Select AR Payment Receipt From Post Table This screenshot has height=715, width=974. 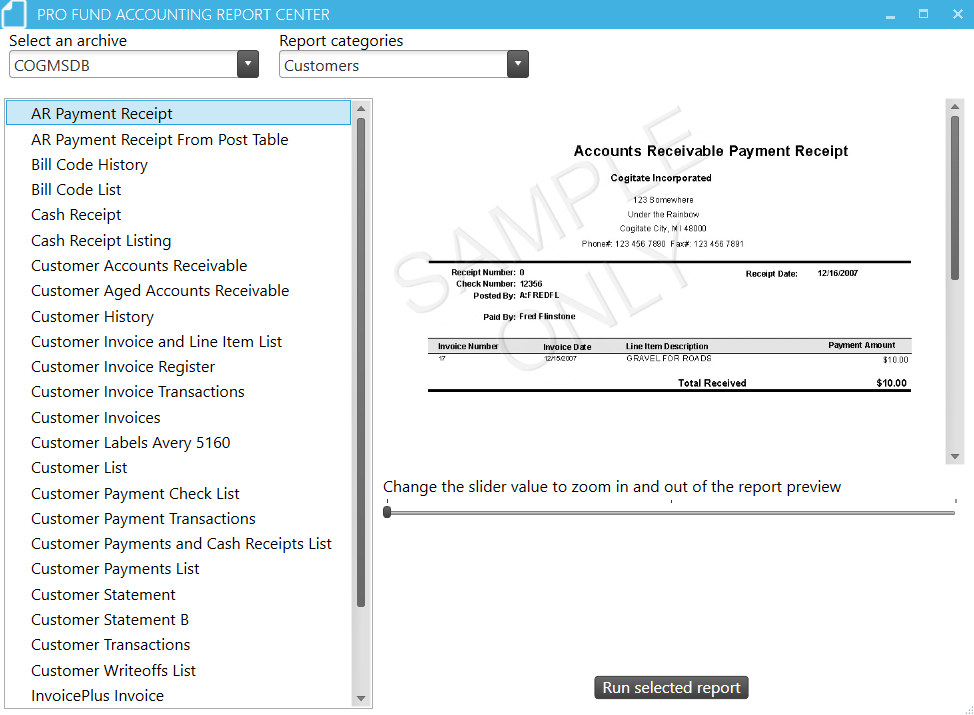[x=160, y=140]
